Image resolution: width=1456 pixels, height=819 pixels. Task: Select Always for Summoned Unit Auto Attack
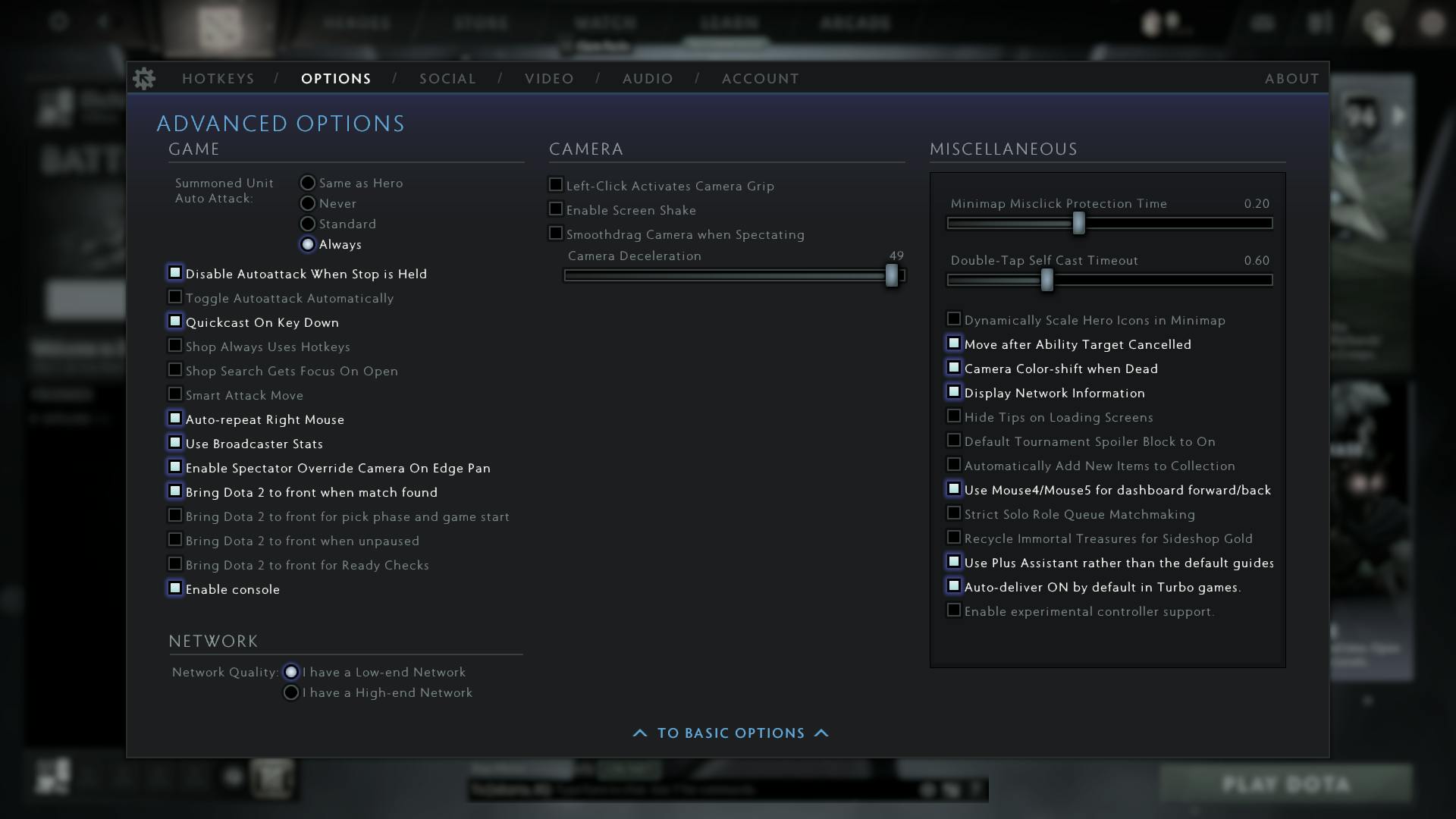pyautogui.click(x=307, y=244)
